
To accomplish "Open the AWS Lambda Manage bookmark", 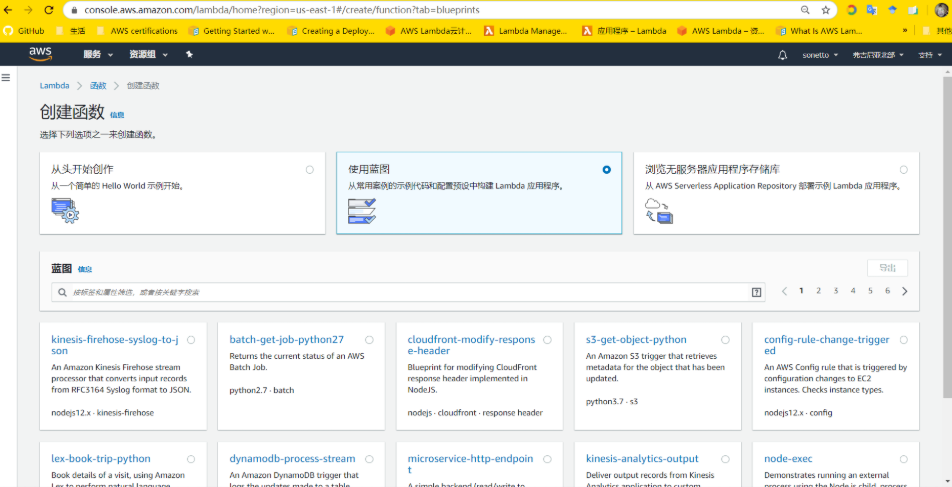I will [x=526, y=31].
